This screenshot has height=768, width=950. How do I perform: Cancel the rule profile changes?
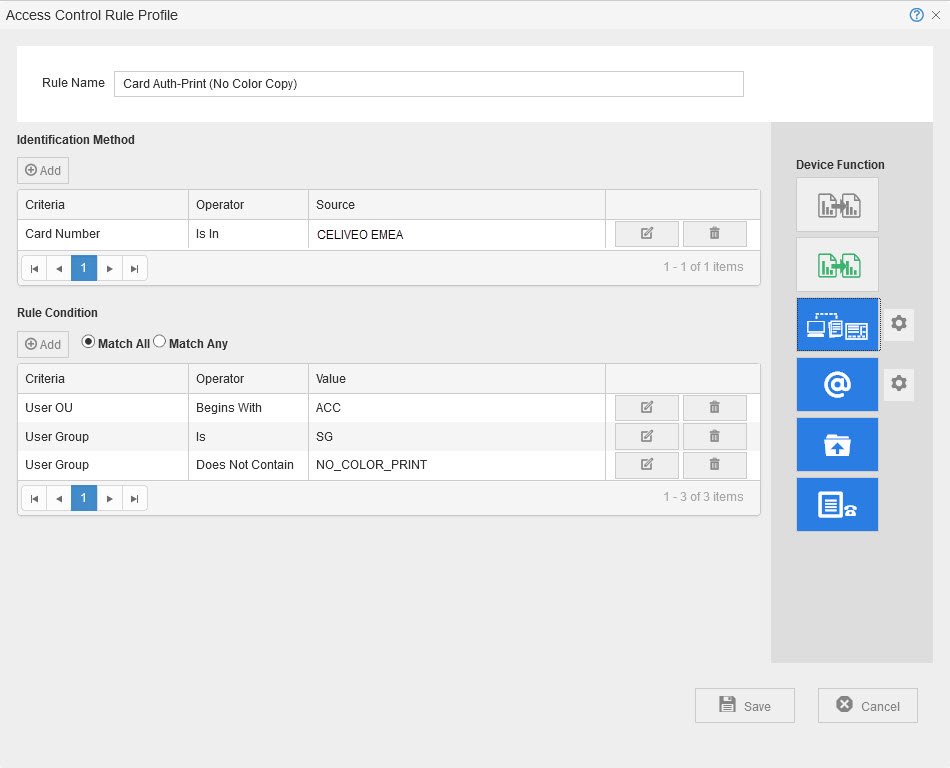point(868,706)
